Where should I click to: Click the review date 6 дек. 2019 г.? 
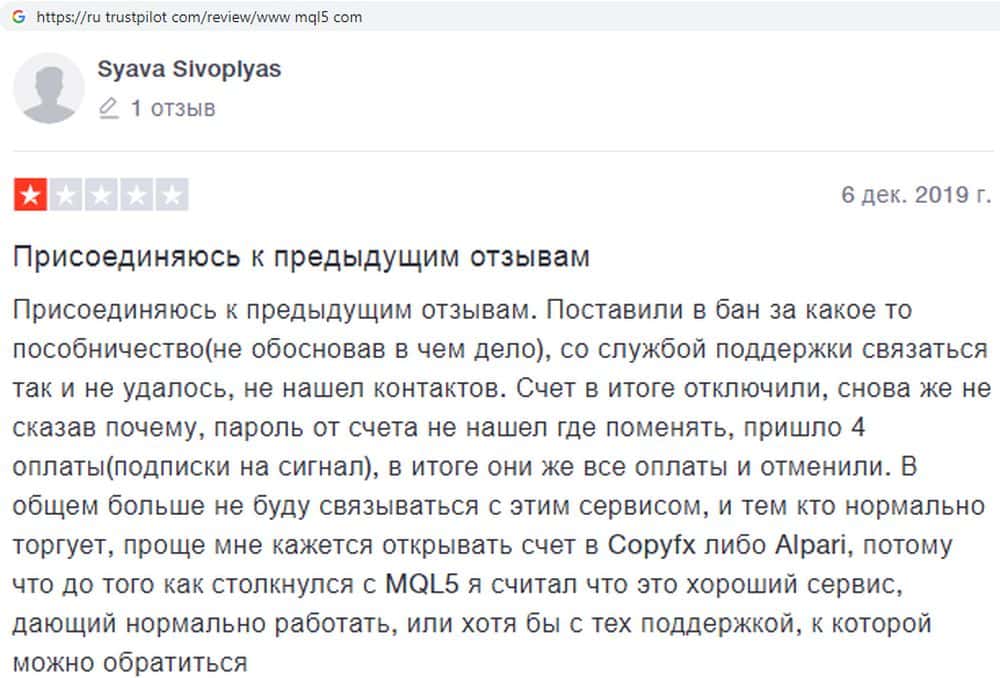pyautogui.click(x=916, y=194)
